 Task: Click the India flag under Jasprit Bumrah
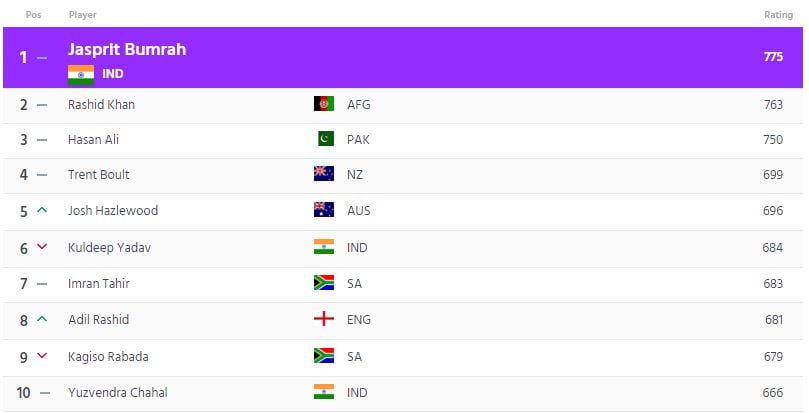[x=81, y=74]
